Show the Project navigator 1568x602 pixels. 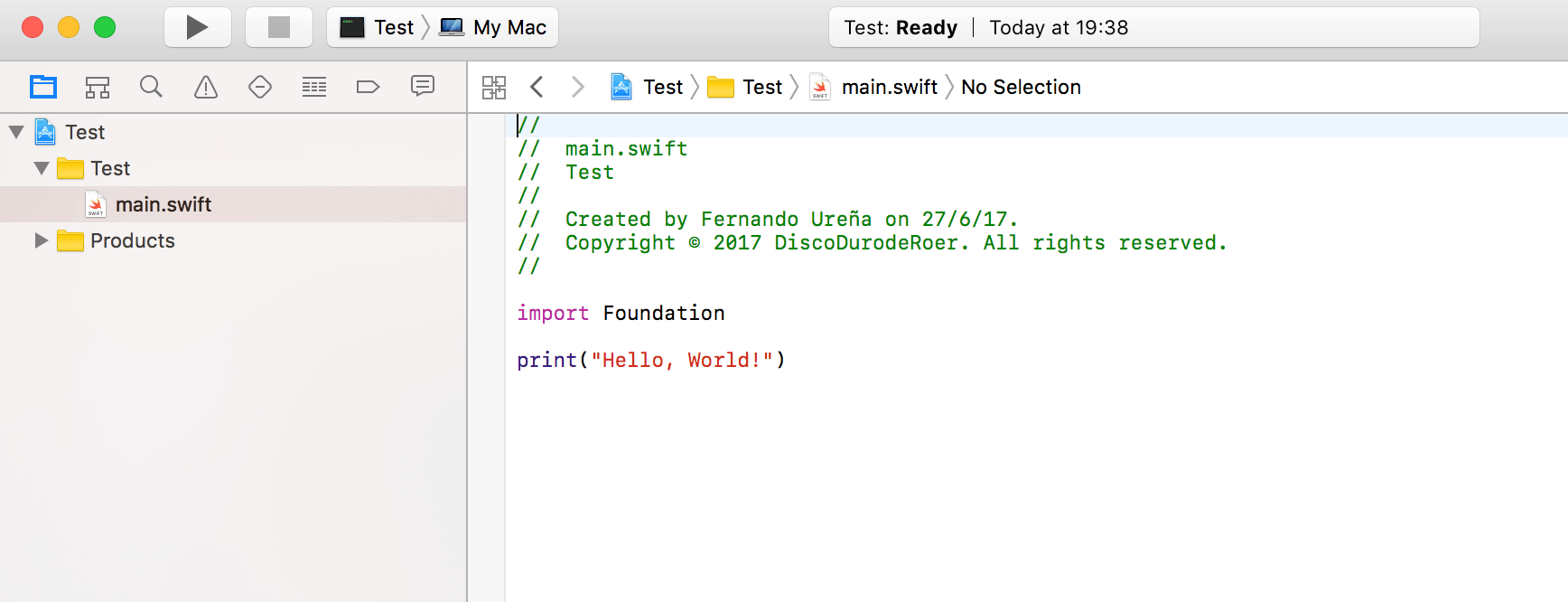click(x=43, y=87)
